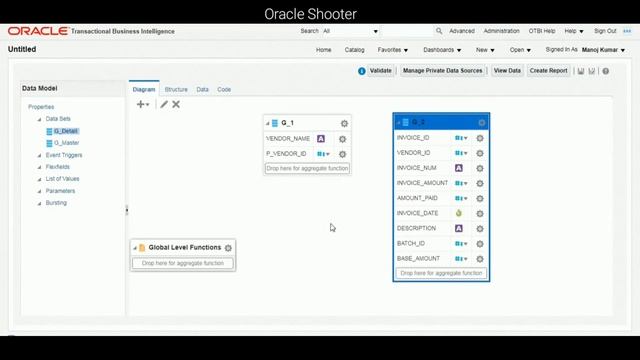Viewport: 640px width, 360px height.
Task: Click the search magnifier icon
Action: pos(439,31)
